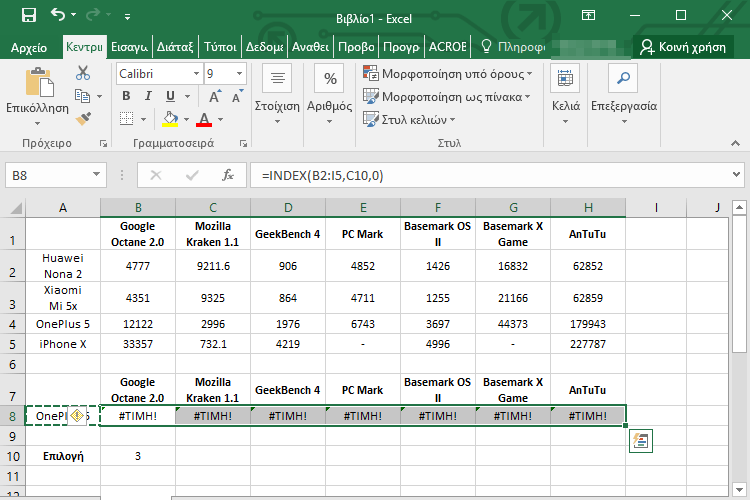
Task: Switch to the Διάταξη ribbon tab
Action: [x=175, y=47]
